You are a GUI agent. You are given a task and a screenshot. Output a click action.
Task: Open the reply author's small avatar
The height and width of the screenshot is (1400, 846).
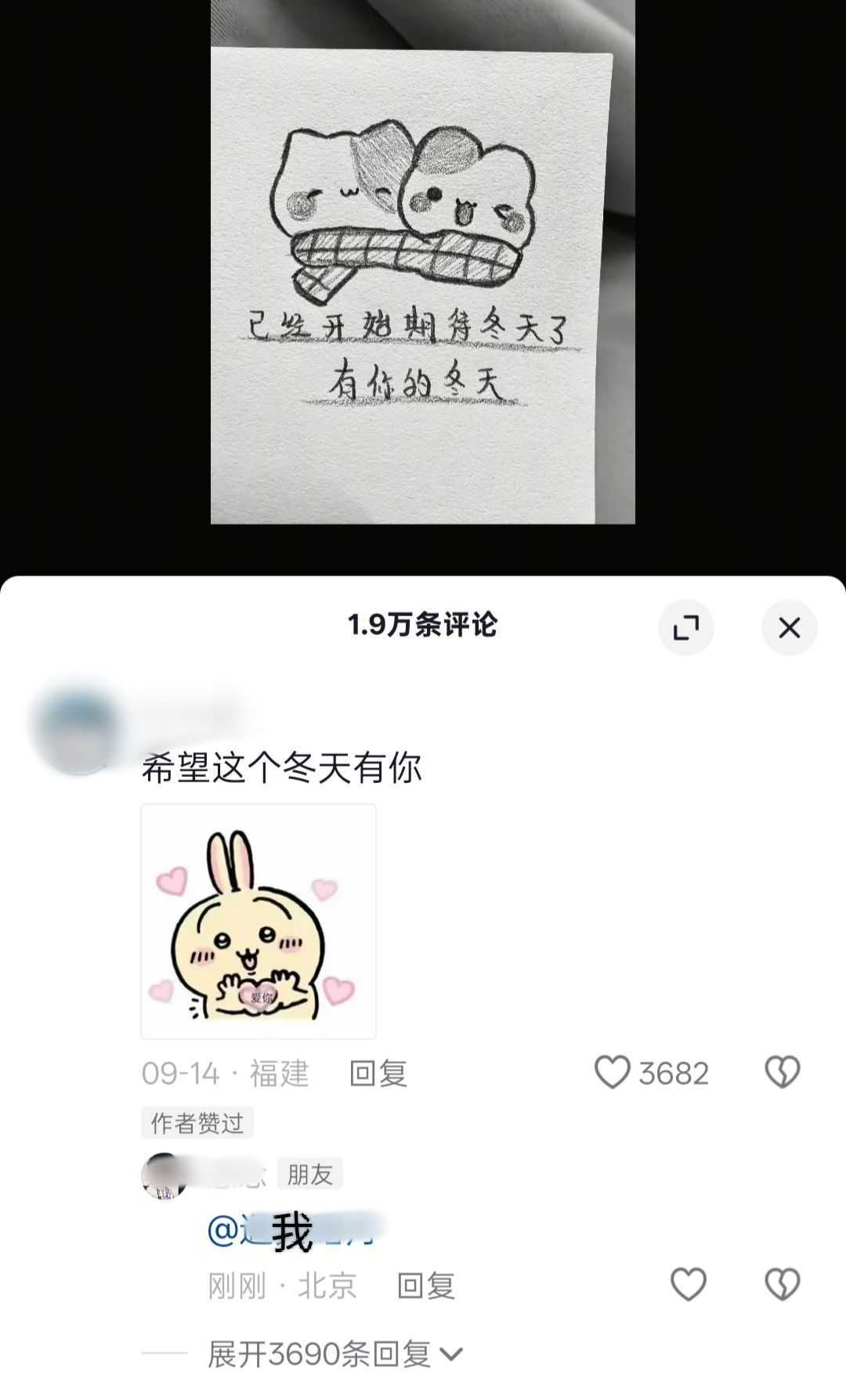[x=164, y=1175]
